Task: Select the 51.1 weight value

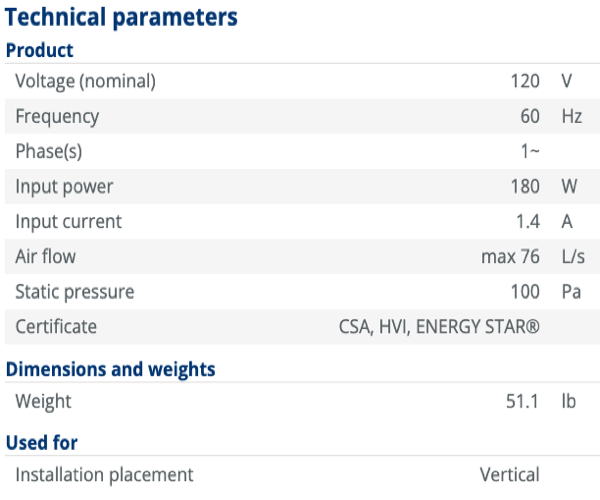Action: (x=522, y=402)
